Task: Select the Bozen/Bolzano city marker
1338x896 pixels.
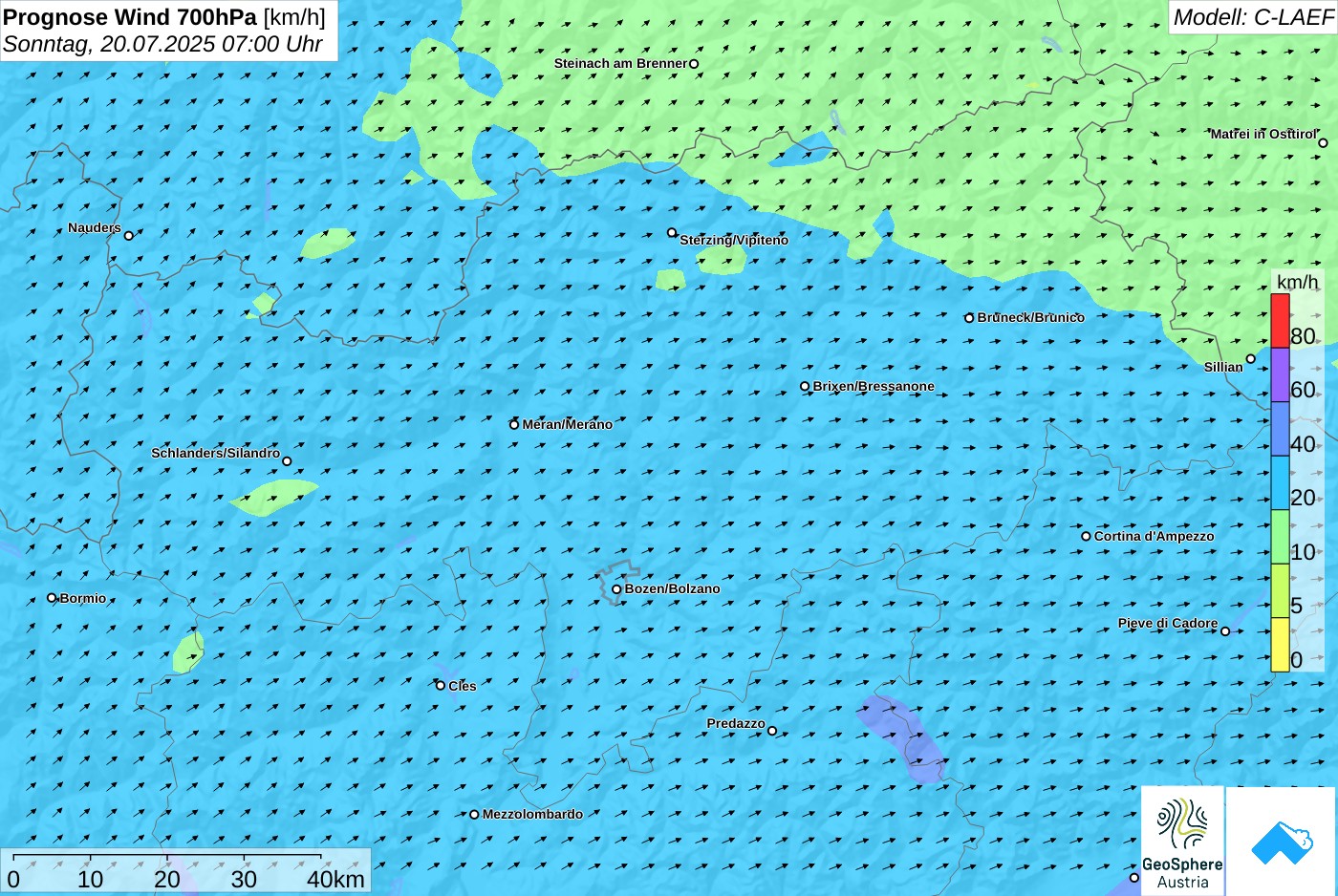Action: click(616, 589)
